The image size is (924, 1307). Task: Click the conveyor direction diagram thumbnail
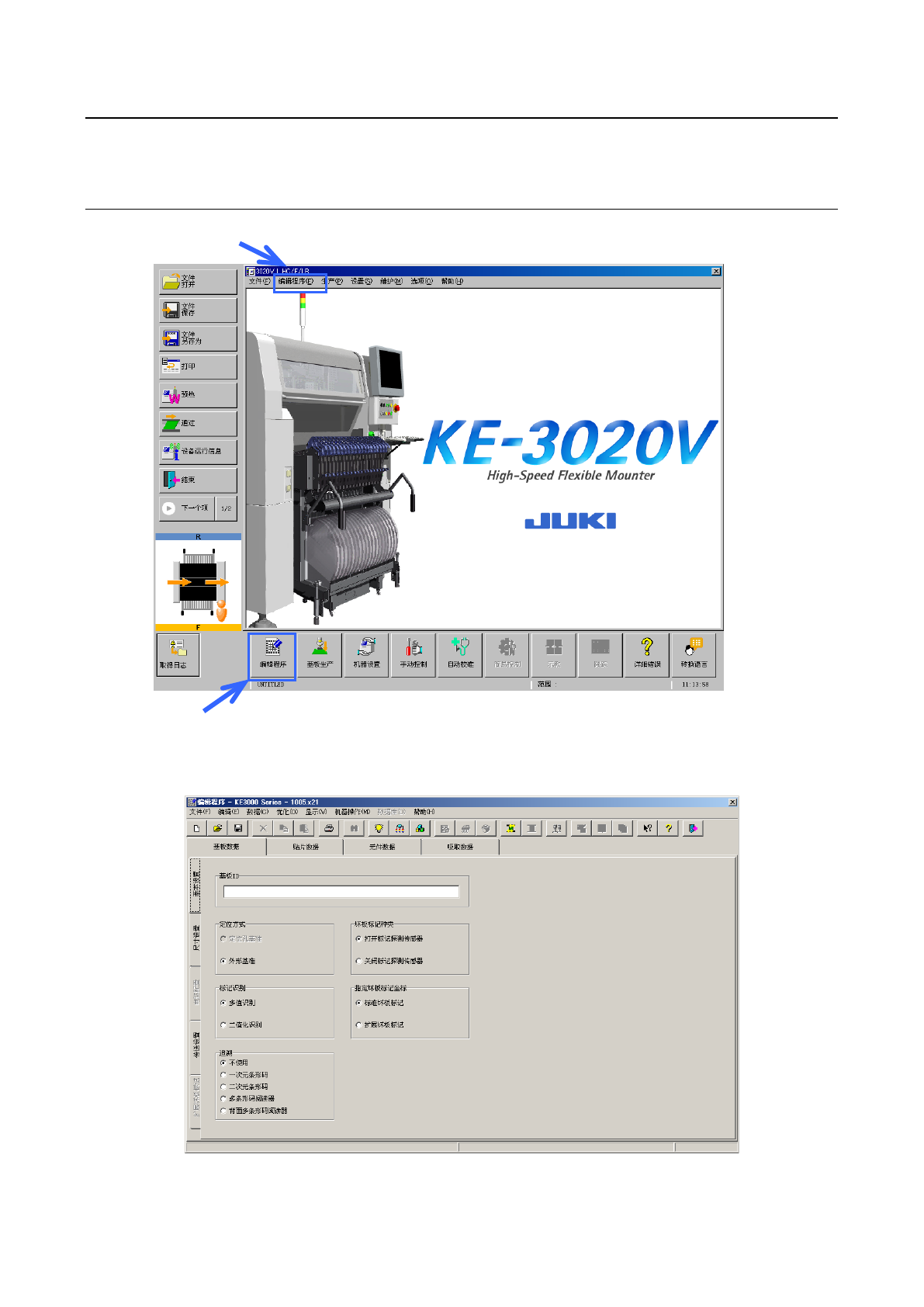(198, 583)
